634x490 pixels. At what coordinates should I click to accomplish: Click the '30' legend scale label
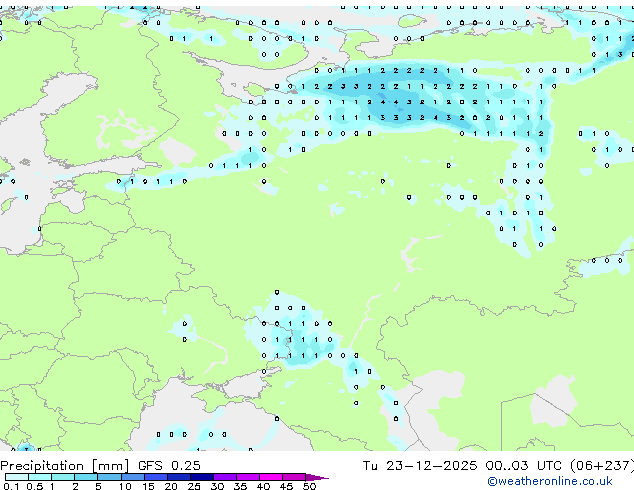tap(217, 486)
